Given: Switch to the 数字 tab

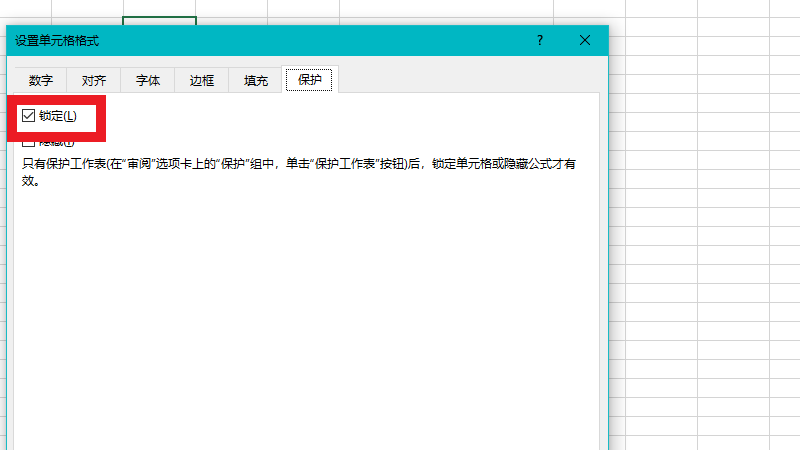Looking at the screenshot, I should pyautogui.click(x=40, y=81).
